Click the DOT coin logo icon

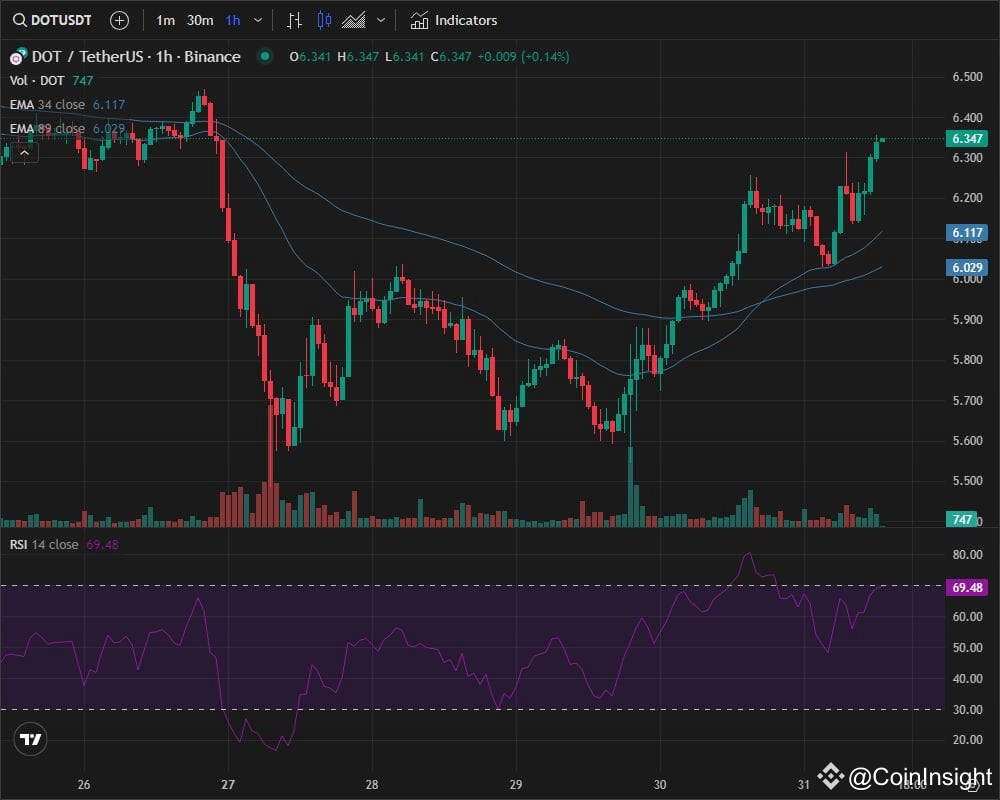(14, 56)
